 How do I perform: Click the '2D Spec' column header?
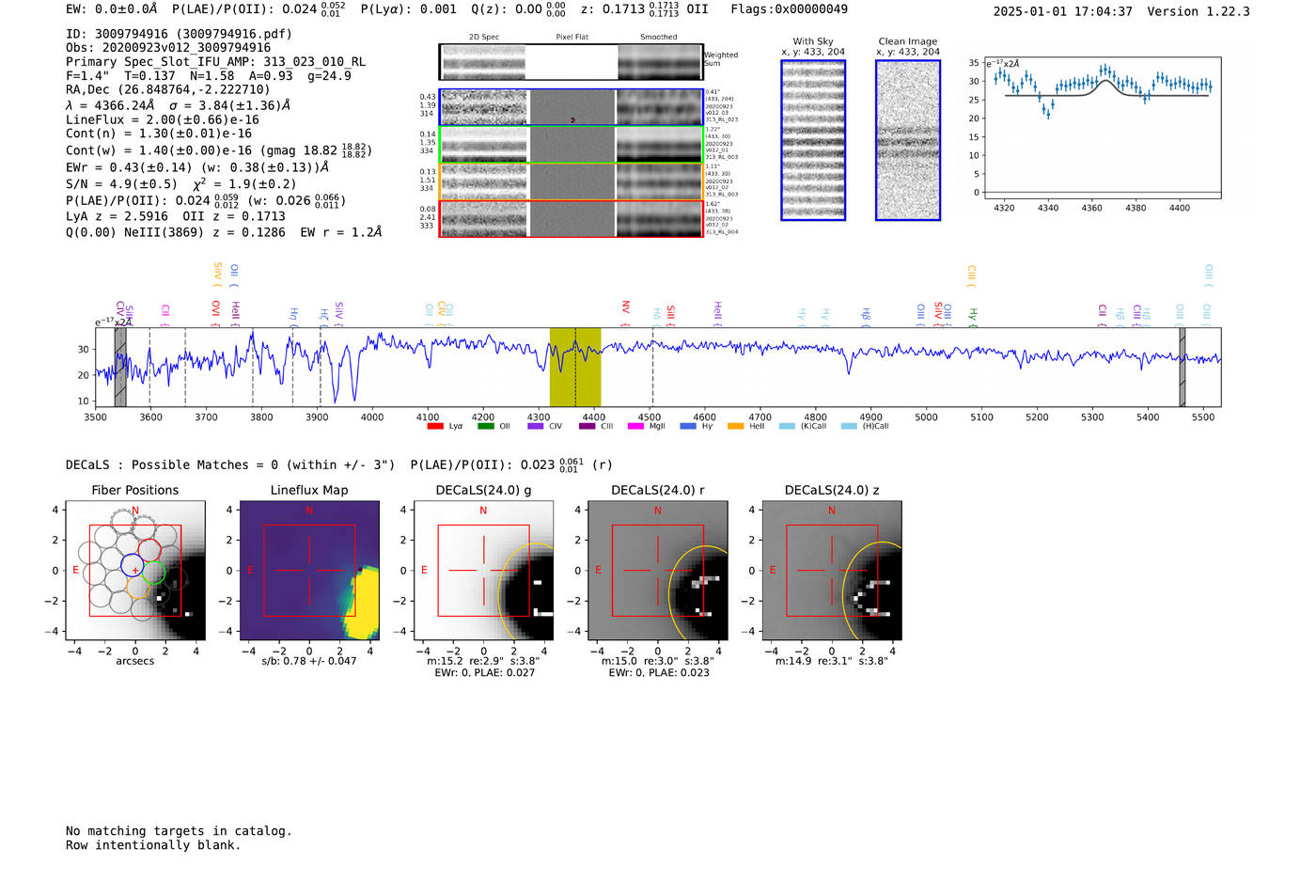click(x=484, y=38)
